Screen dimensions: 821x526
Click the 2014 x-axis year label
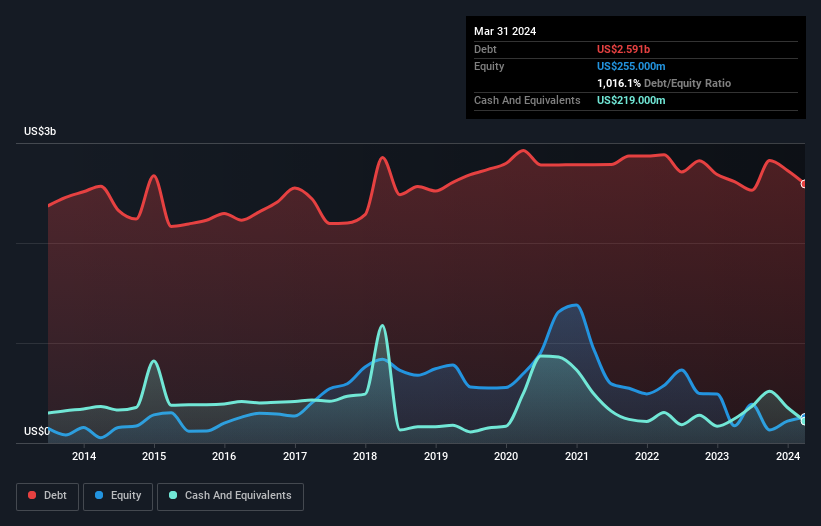tap(84, 456)
